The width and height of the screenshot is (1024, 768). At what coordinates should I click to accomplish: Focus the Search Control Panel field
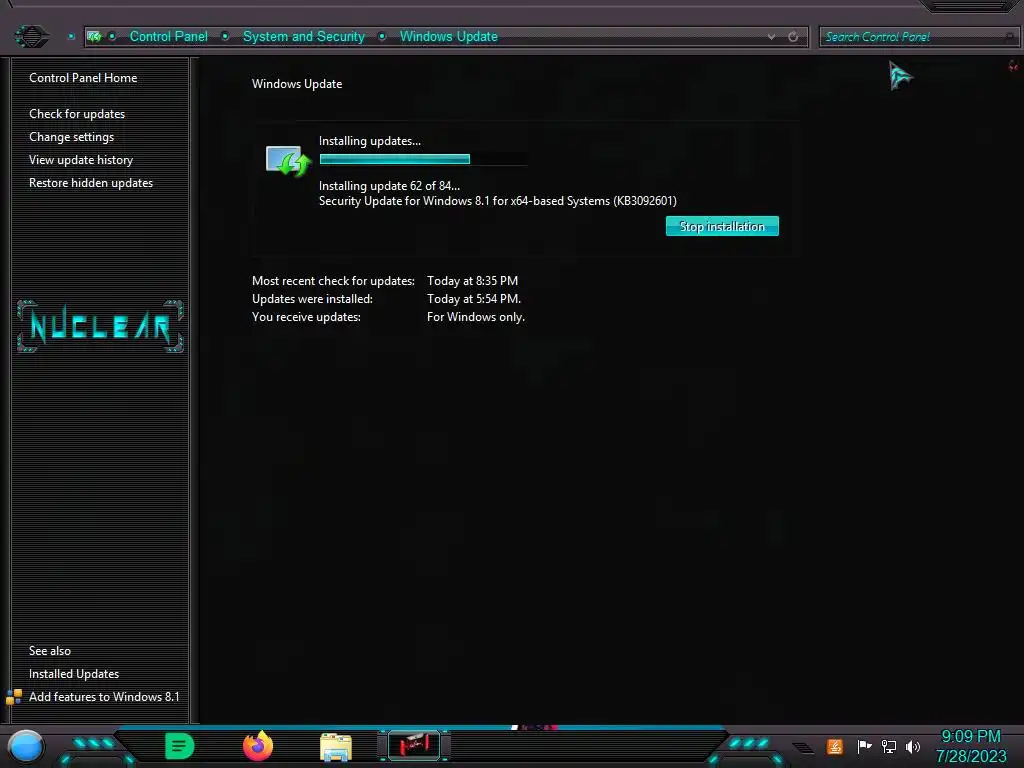(918, 37)
